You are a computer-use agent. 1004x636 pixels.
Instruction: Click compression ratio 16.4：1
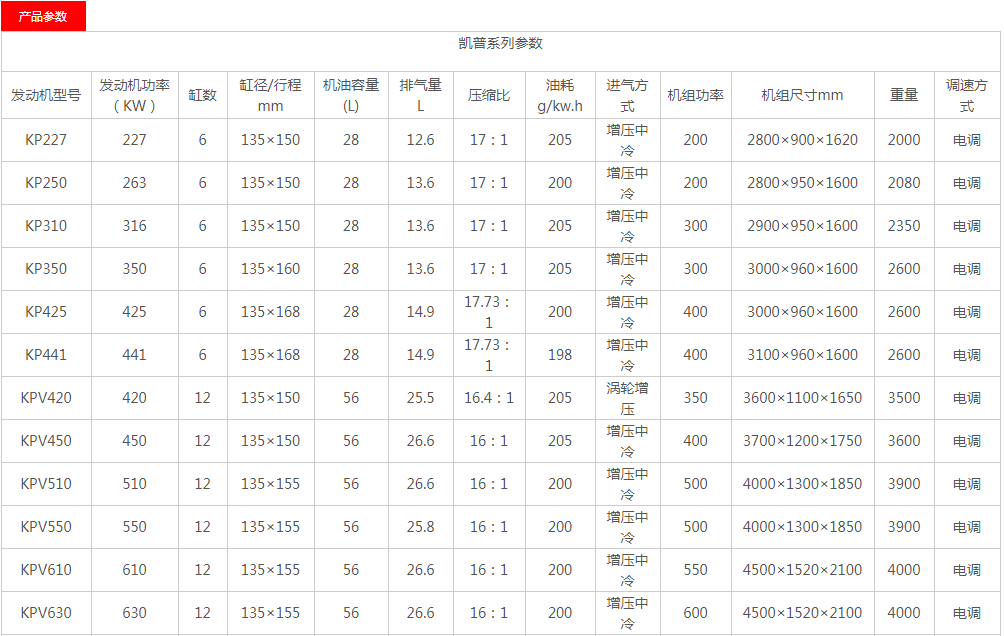(x=489, y=398)
